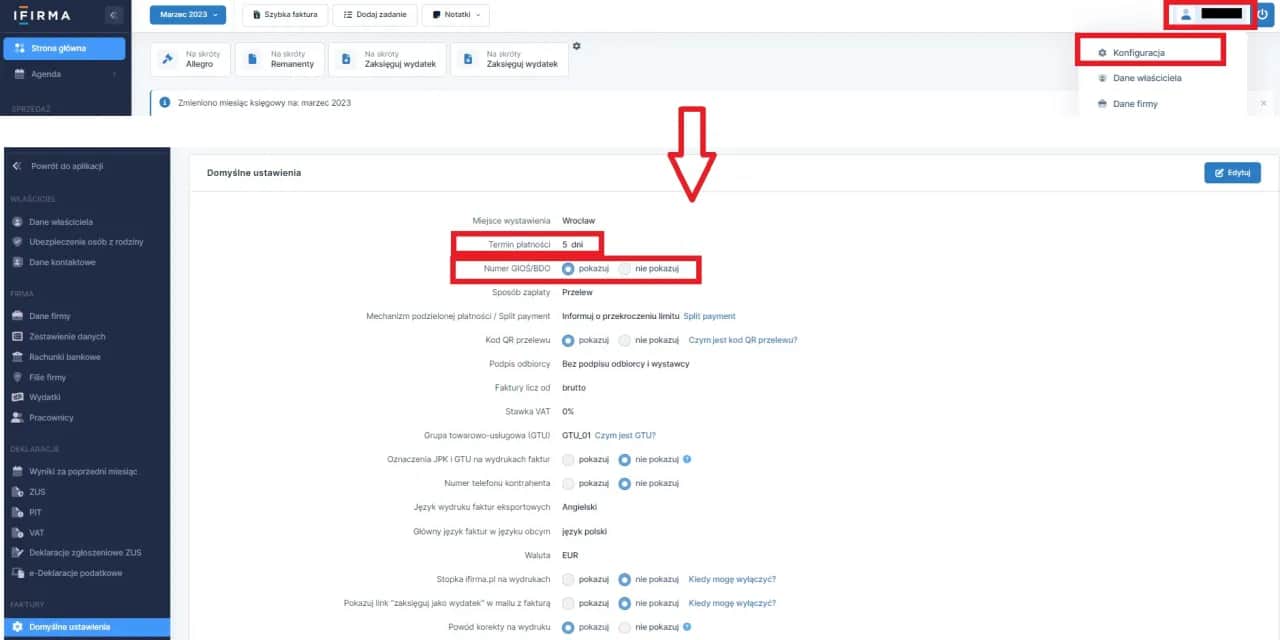Enable pokazuj for Kod QR przelewu

pos(568,340)
